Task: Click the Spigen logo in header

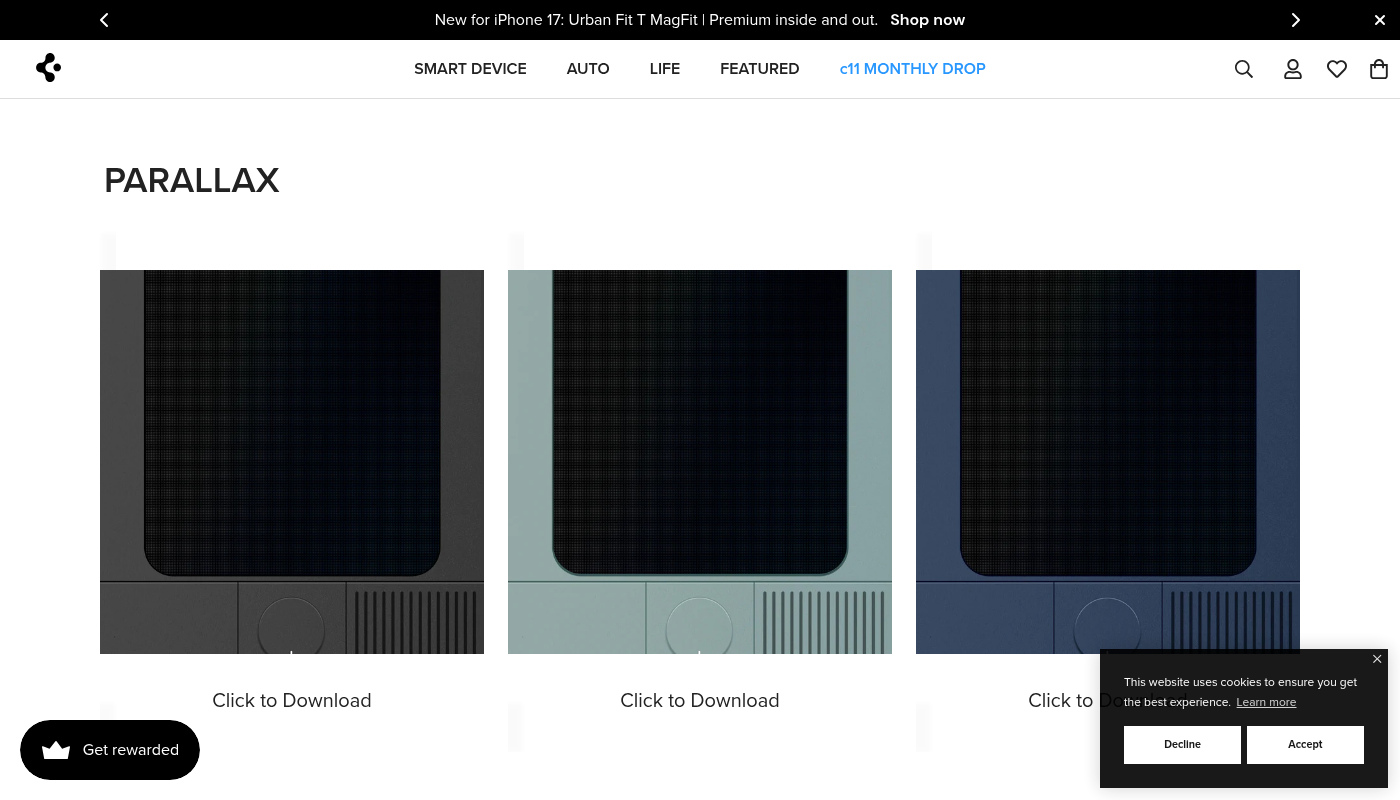Action: pyautogui.click(x=48, y=68)
